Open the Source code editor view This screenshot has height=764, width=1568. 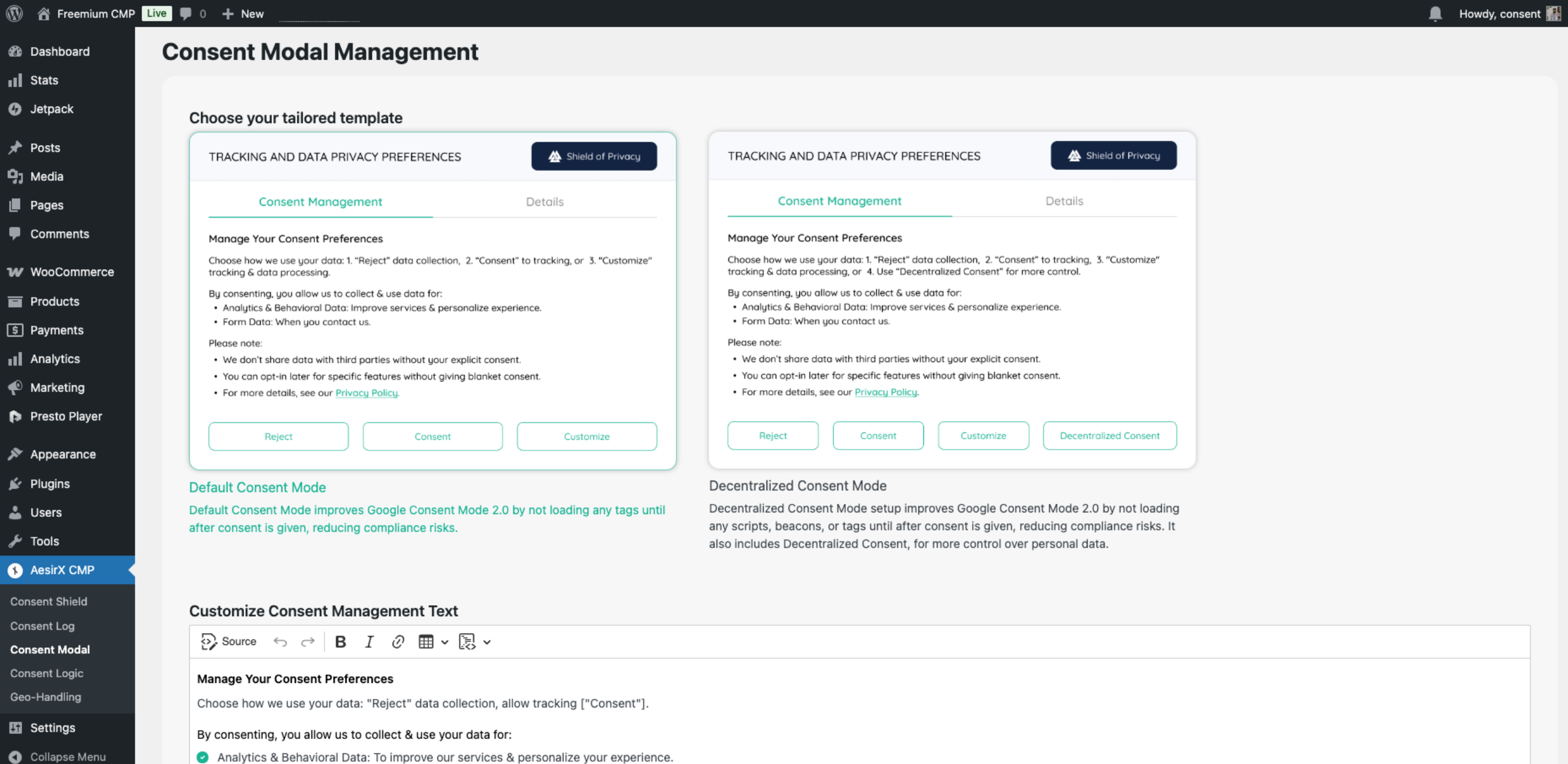coord(228,642)
